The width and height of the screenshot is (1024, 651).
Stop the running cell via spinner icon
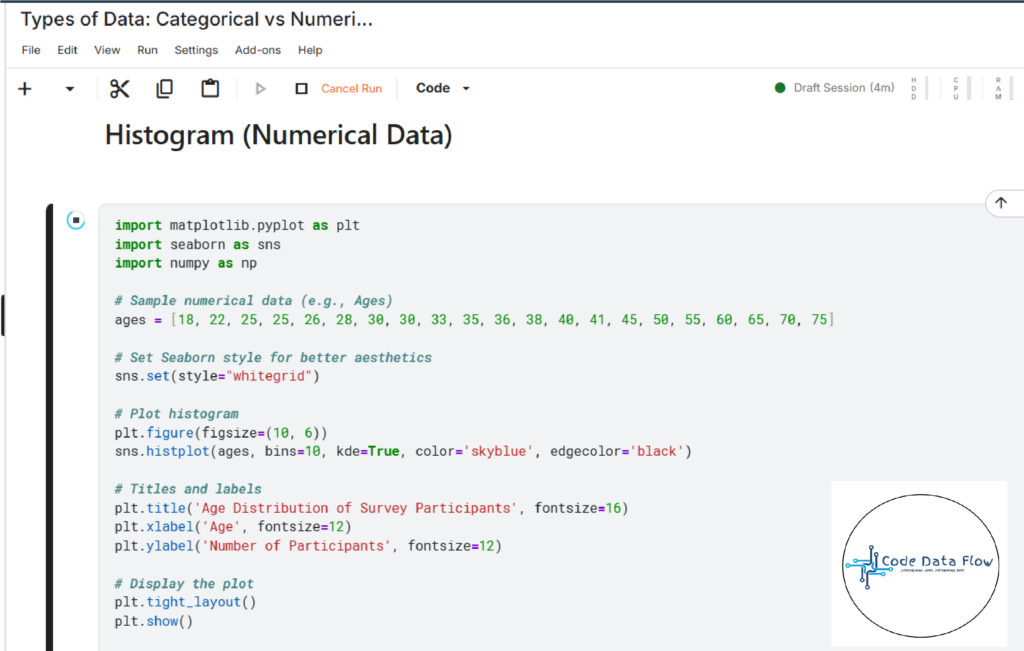point(76,220)
